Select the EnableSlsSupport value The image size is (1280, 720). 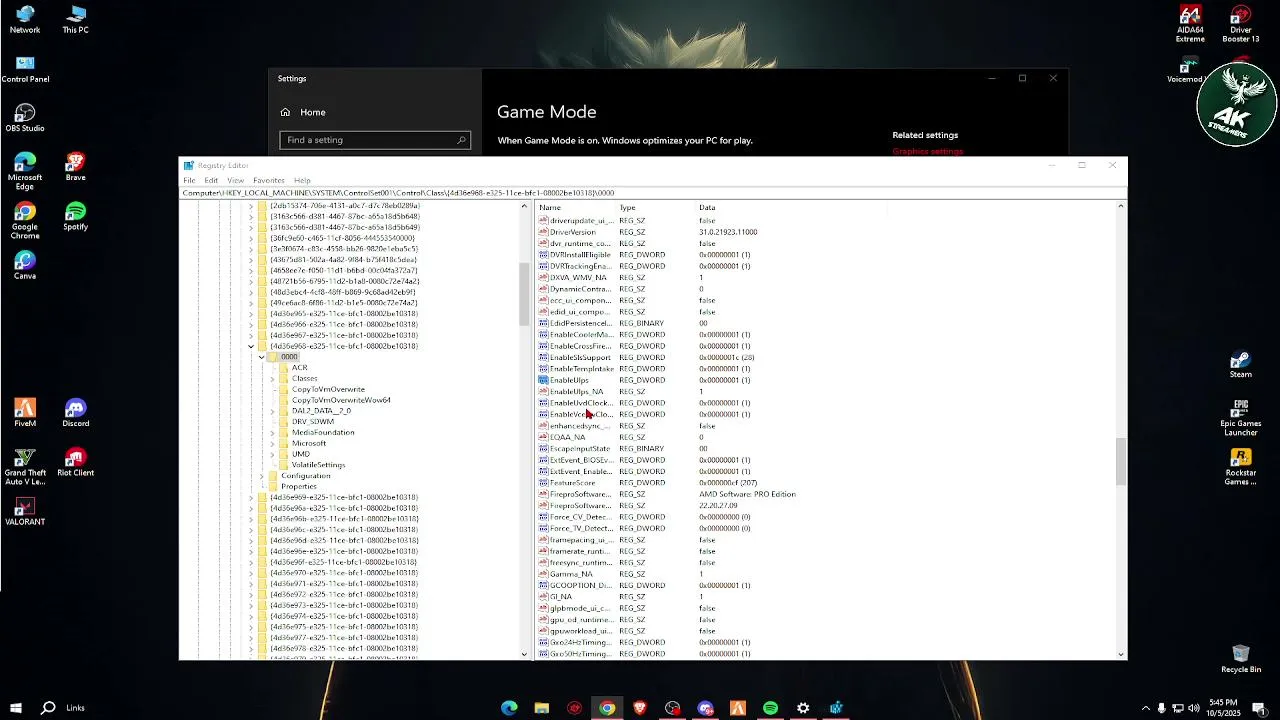[x=580, y=357]
